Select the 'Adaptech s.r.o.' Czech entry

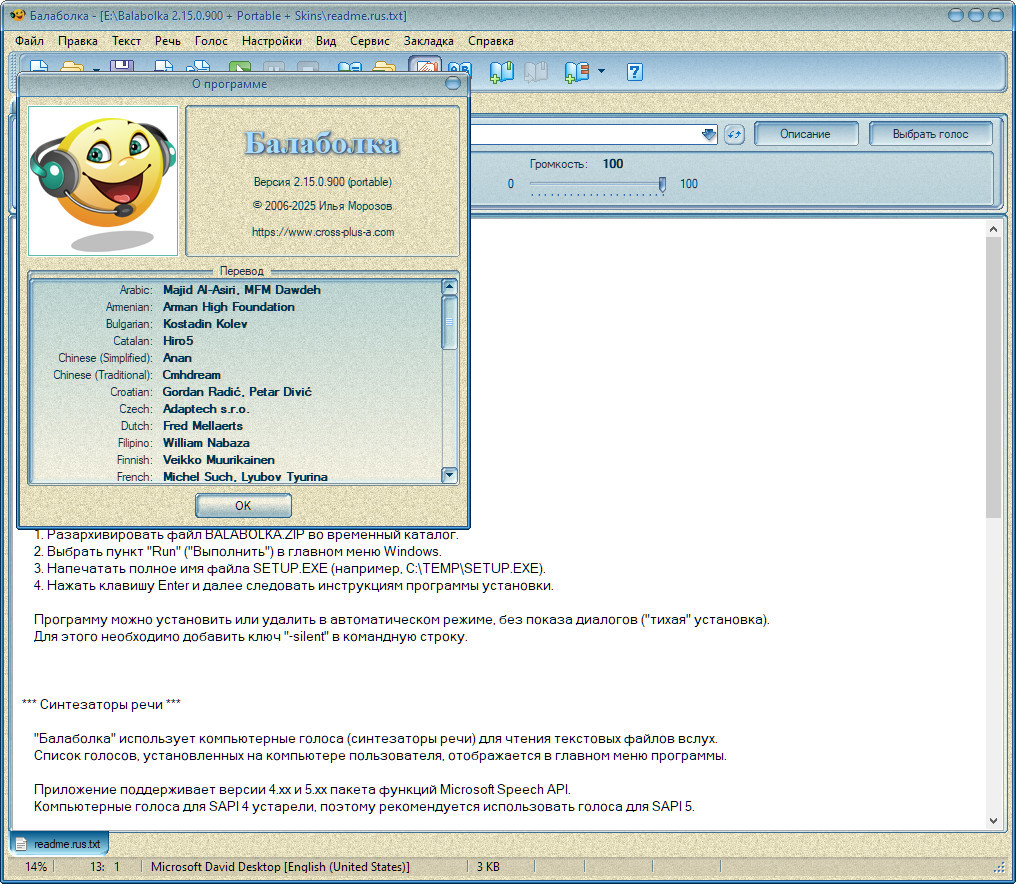pyautogui.click(x=206, y=409)
